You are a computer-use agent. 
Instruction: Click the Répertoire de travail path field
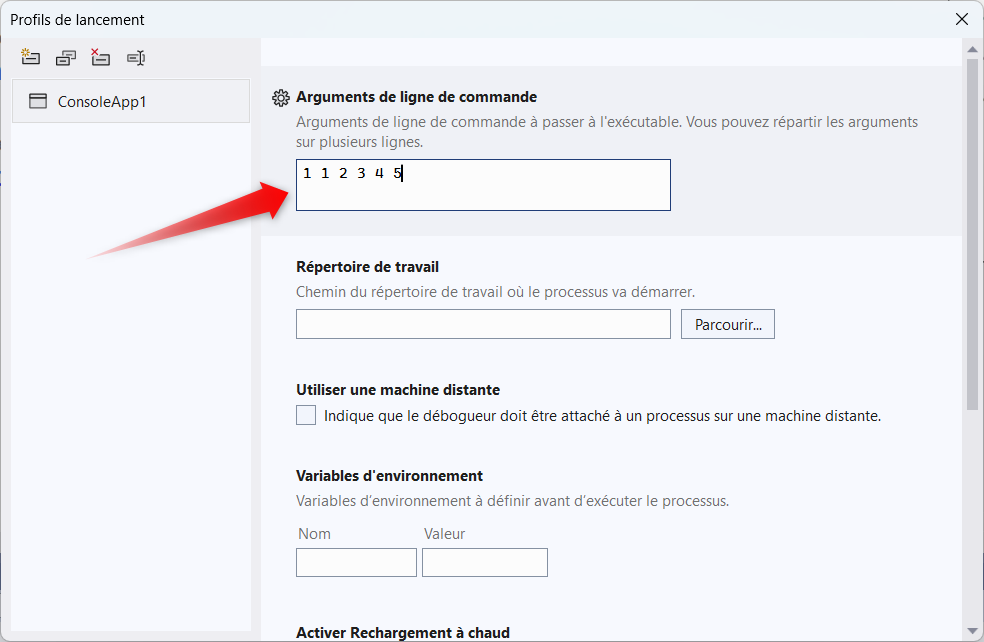click(483, 324)
